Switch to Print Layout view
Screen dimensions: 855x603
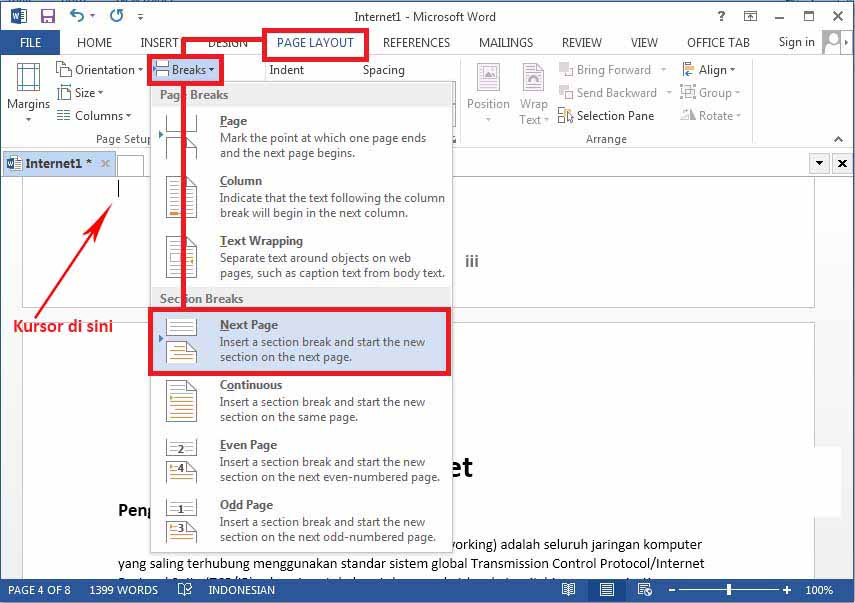click(606, 589)
